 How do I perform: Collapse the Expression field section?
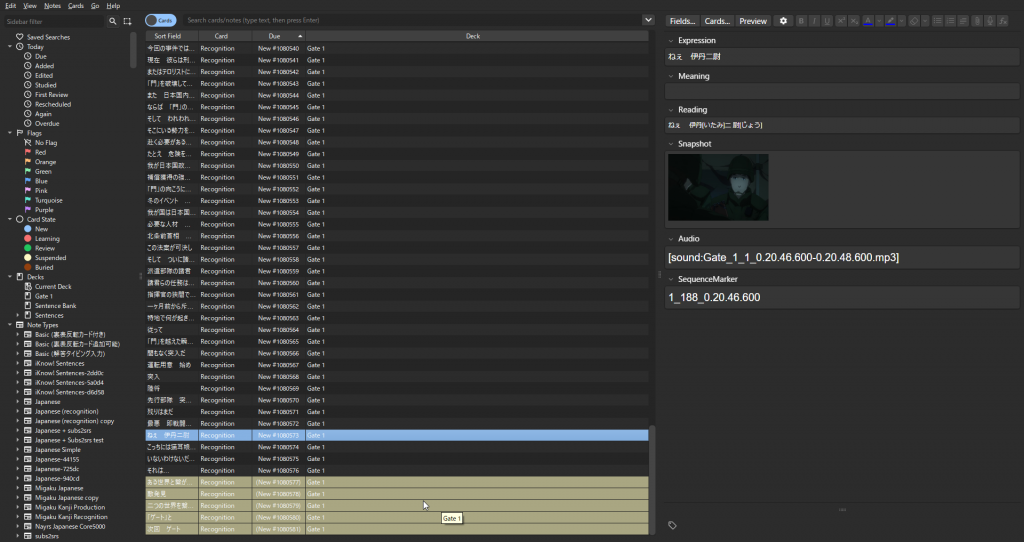coord(671,41)
